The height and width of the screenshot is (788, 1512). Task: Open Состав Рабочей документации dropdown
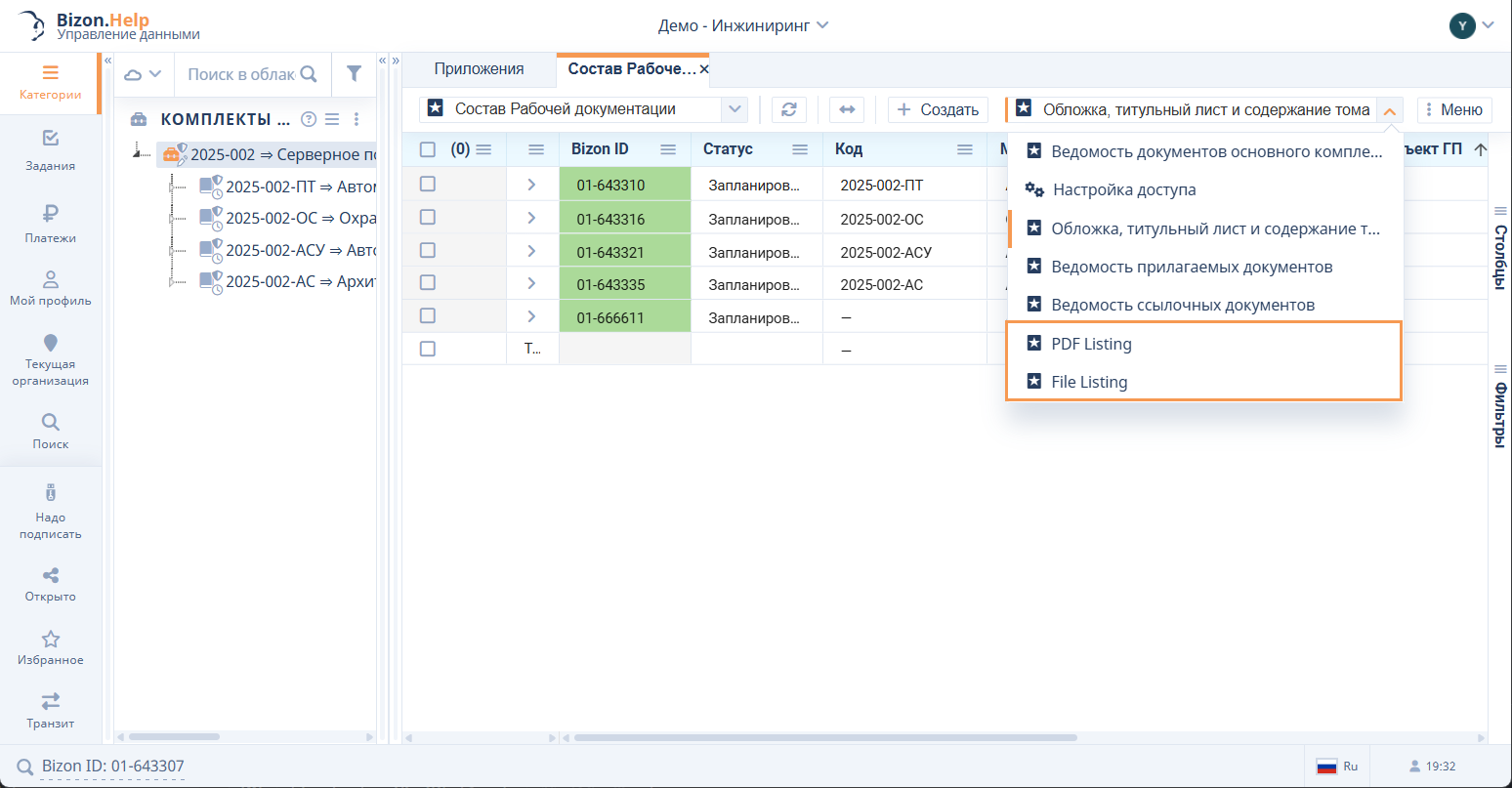(735, 109)
